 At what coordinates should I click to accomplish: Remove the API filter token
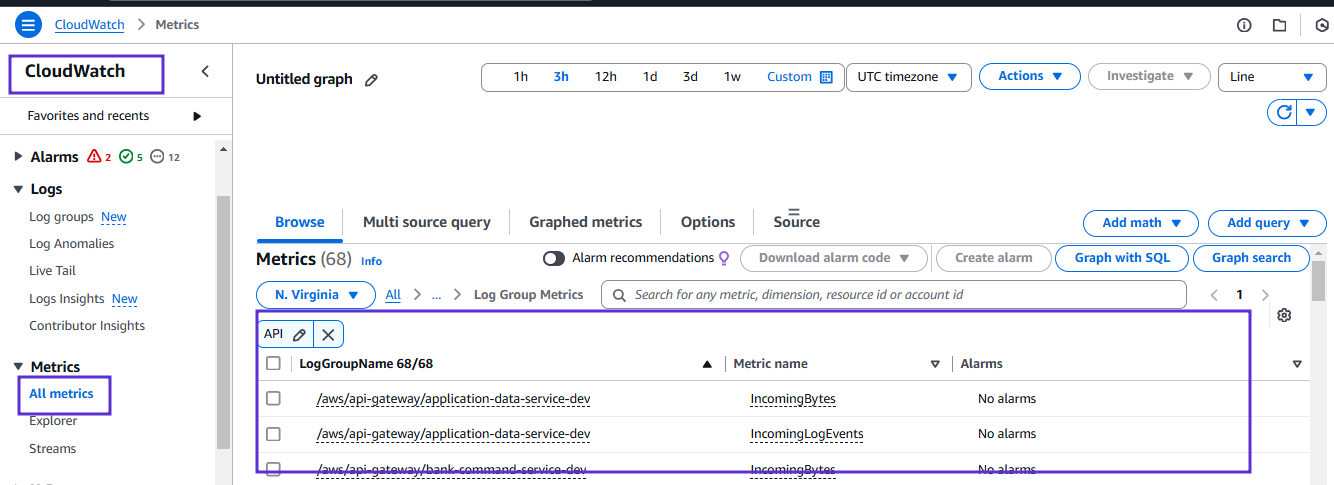click(x=328, y=335)
